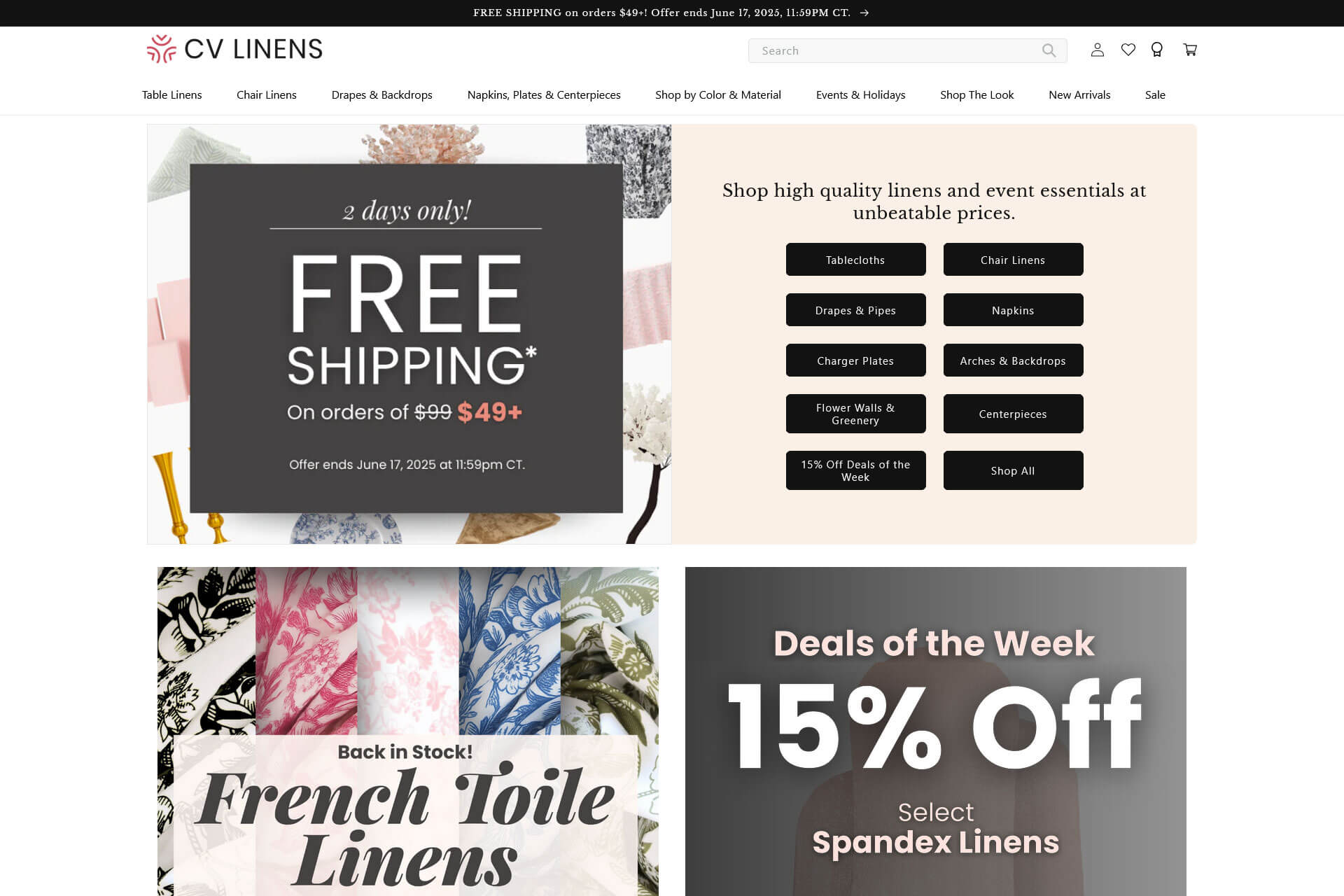This screenshot has width=1344, height=896.
Task: Expand Drapes & Backdrops menu
Action: pos(381,94)
